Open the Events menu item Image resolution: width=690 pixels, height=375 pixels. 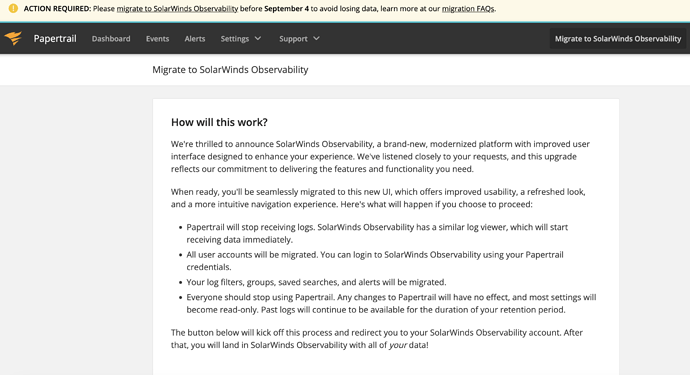coord(158,39)
